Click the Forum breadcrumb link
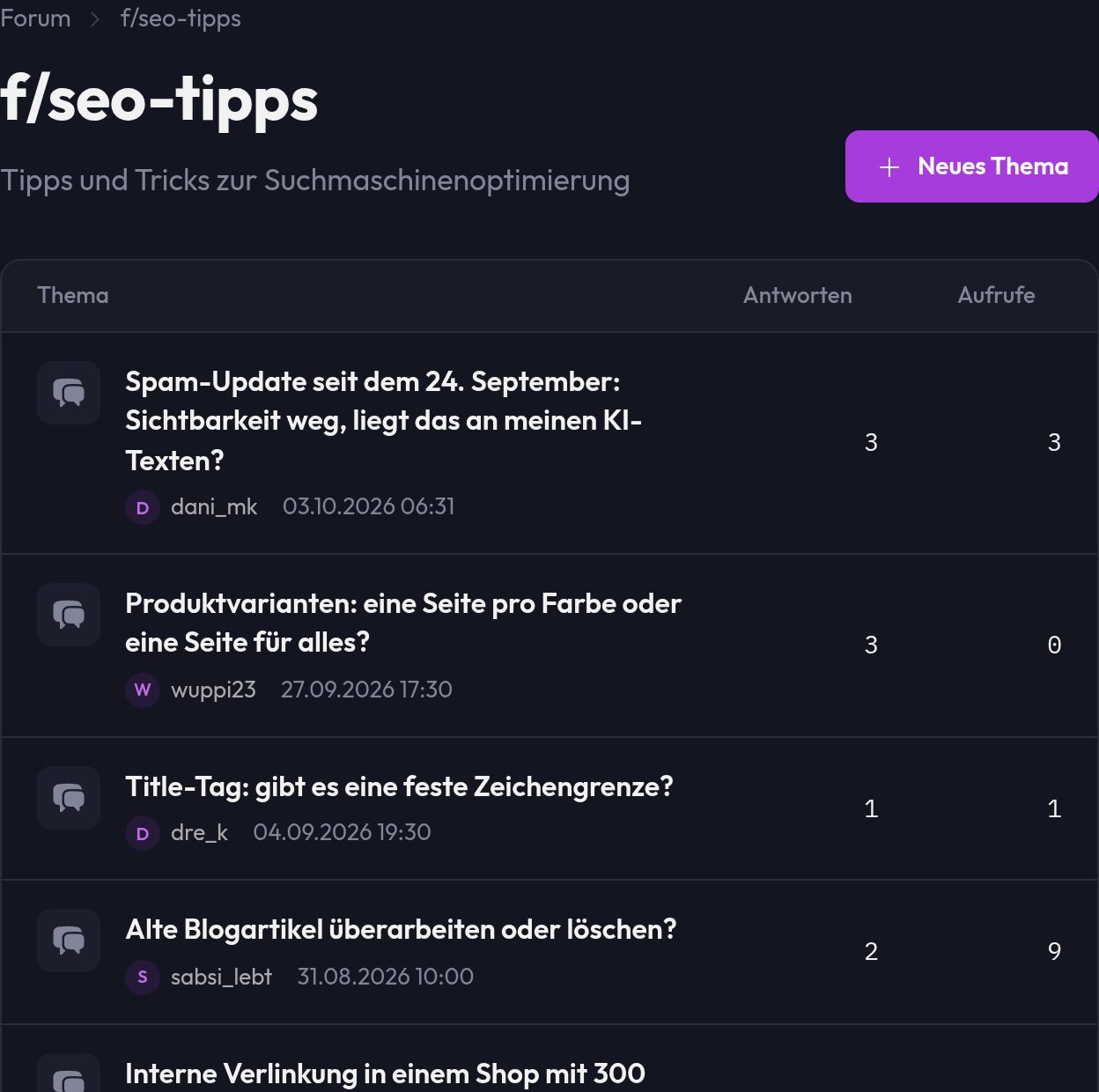This screenshot has height=1092, width=1099. [x=35, y=18]
